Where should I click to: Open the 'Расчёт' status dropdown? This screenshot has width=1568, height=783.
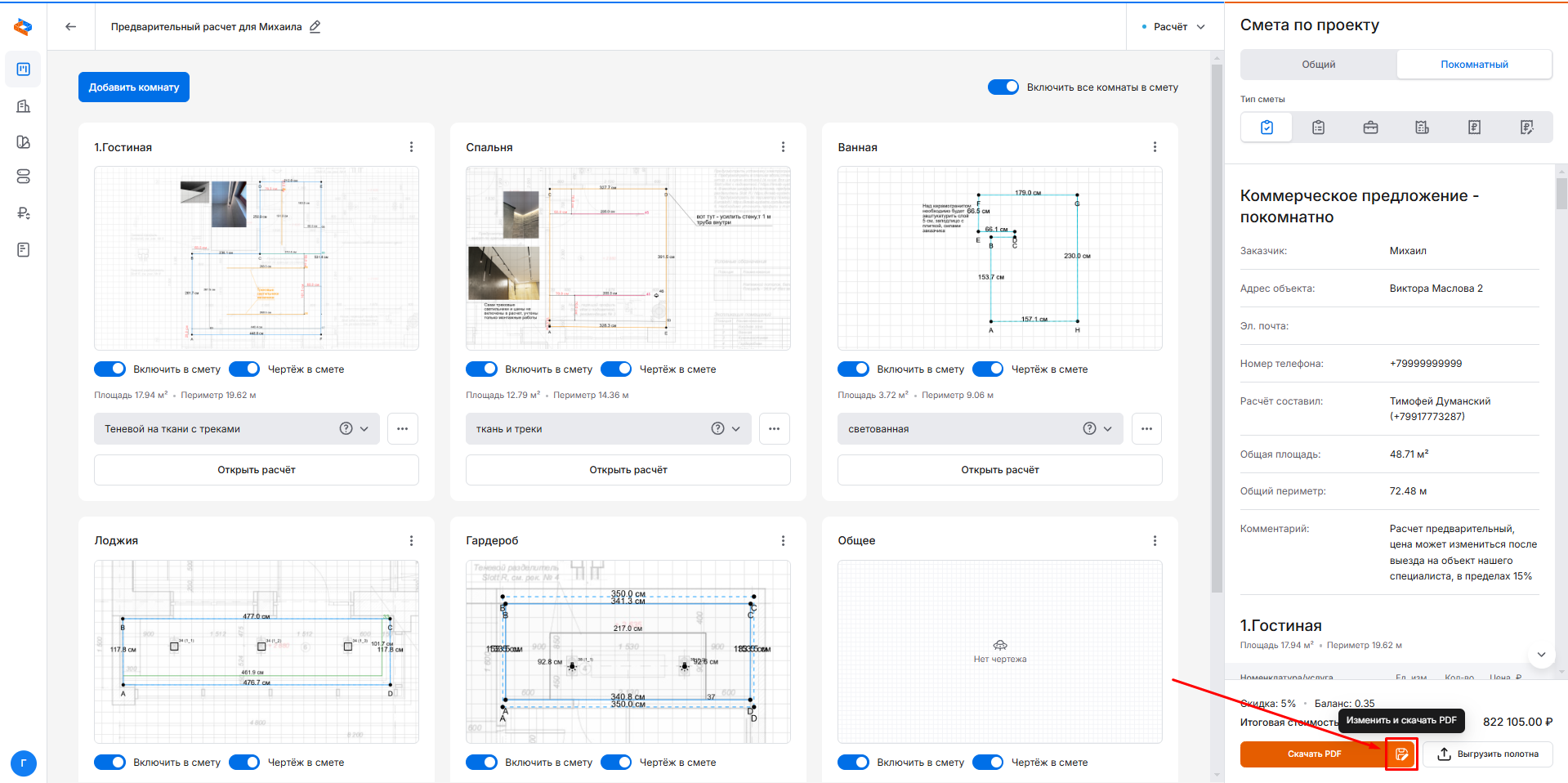pos(1173,27)
